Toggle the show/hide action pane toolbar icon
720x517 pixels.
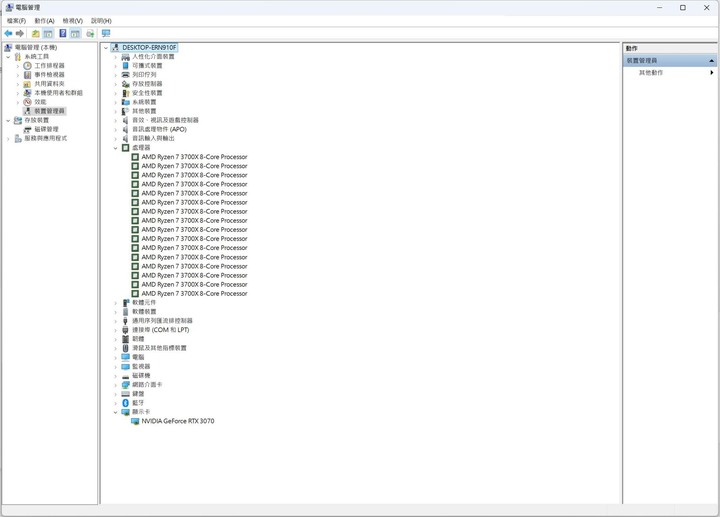[x=75, y=34]
